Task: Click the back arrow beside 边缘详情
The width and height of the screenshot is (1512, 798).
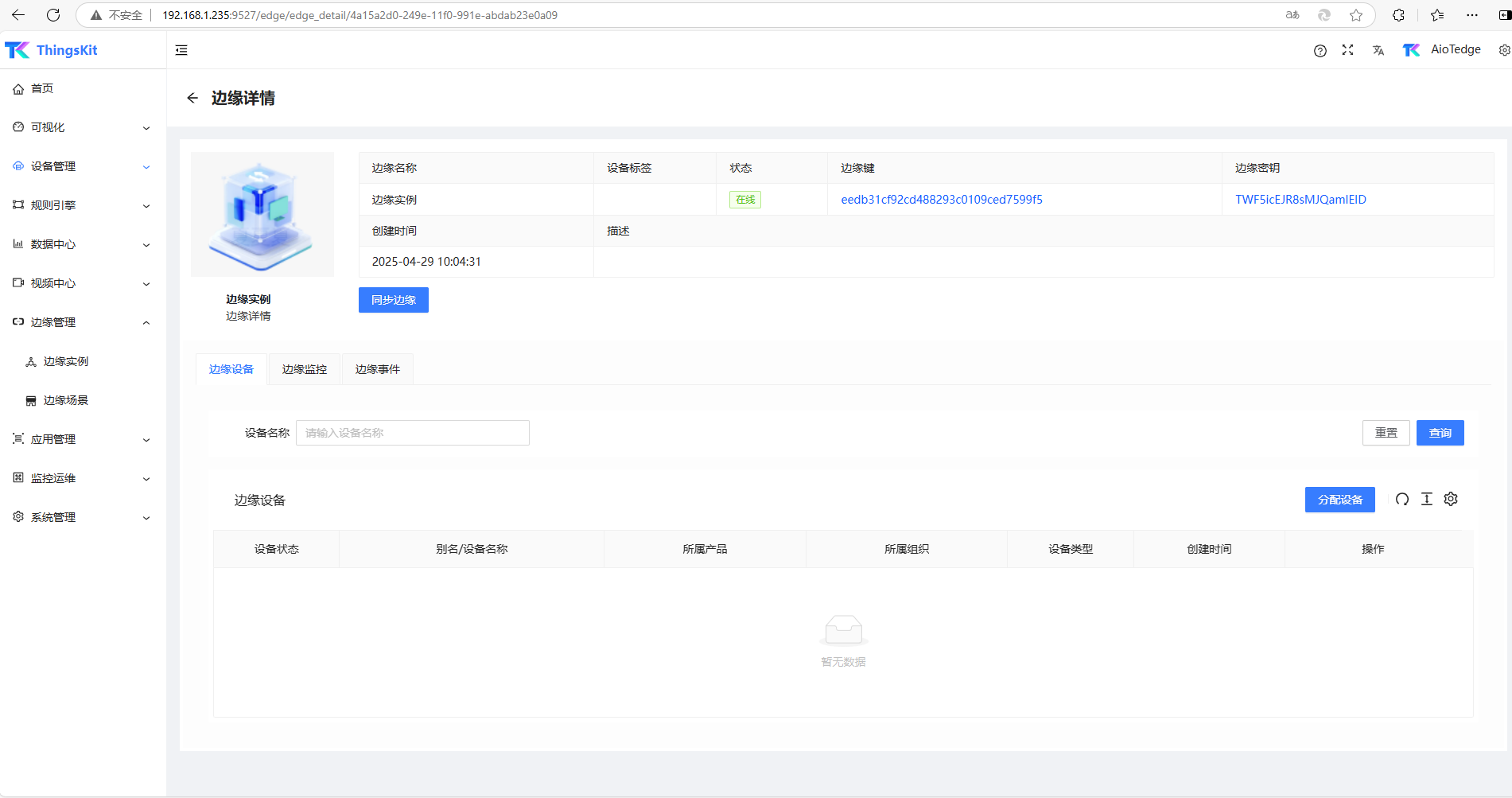Action: [192, 98]
